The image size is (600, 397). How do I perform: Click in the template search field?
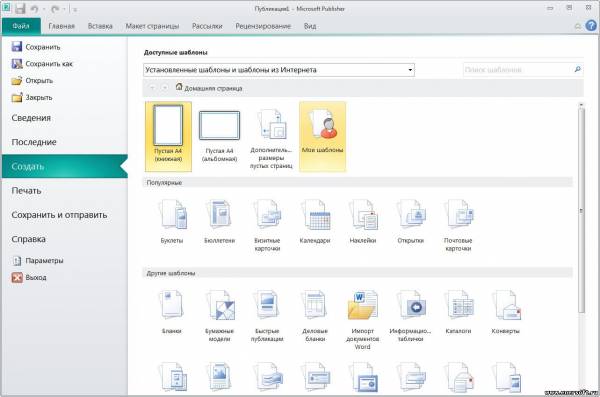[517, 70]
